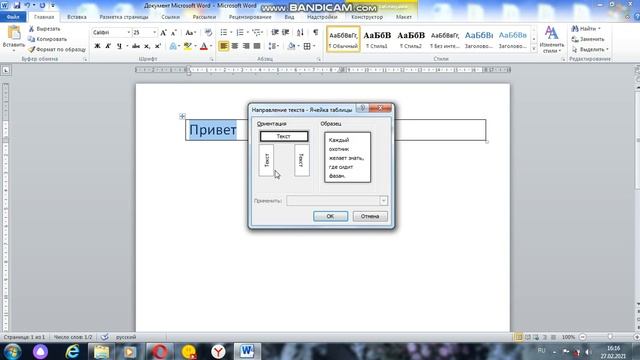Screen dimensions: 640x360
Task: Open the Файл tab
Action: point(13,17)
